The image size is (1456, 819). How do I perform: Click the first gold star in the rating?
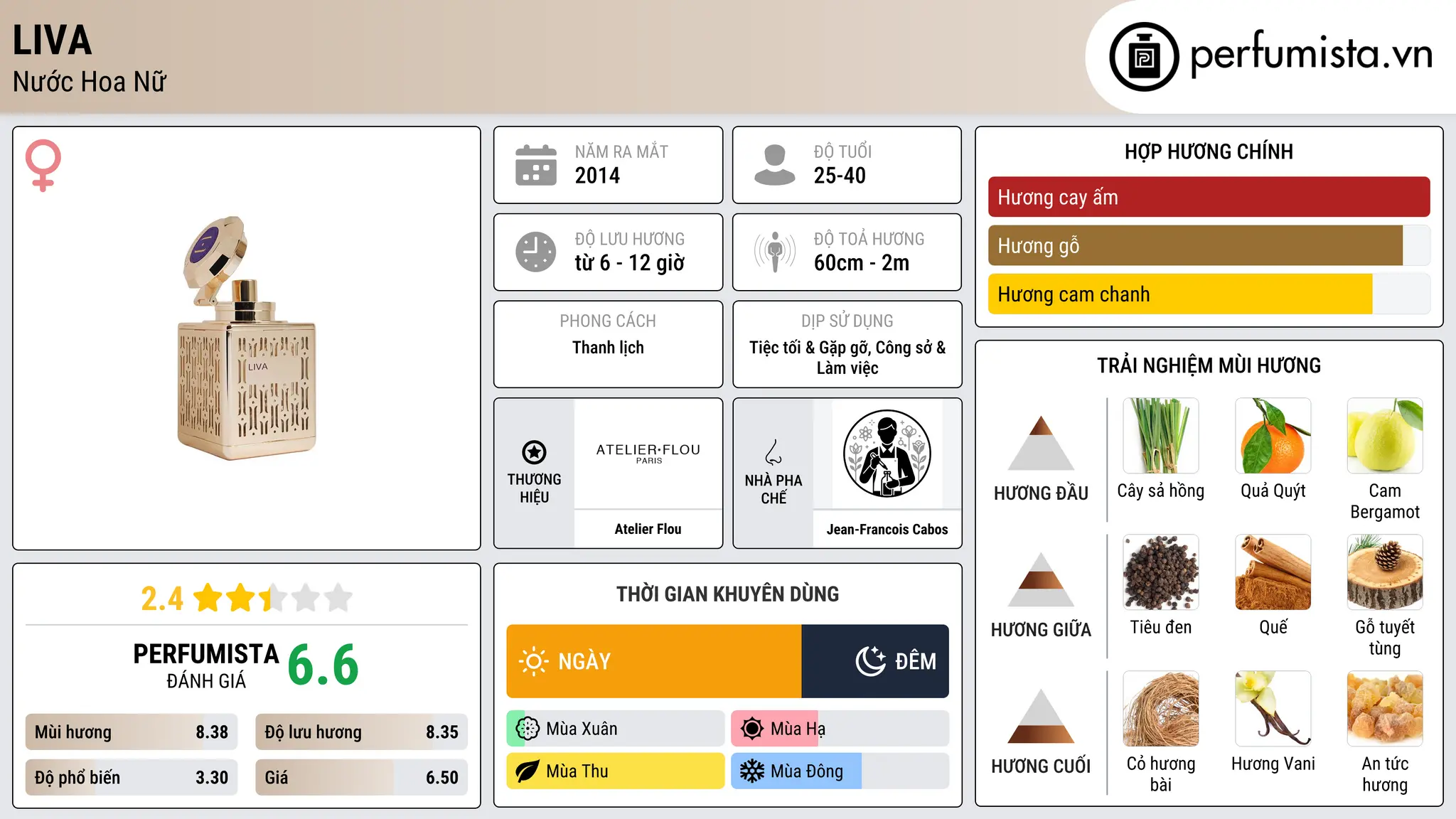[208, 598]
